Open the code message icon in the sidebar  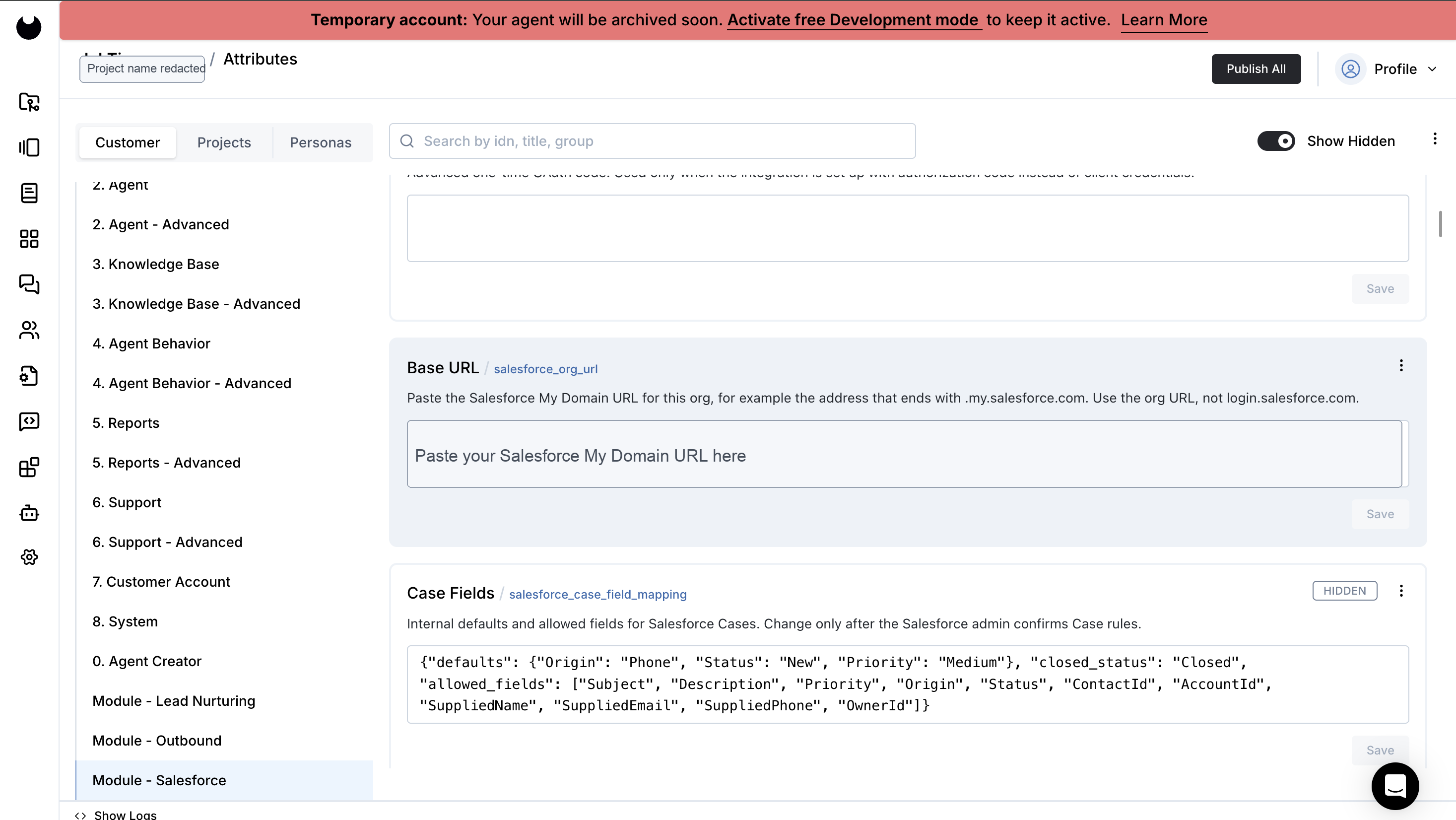pos(29,421)
